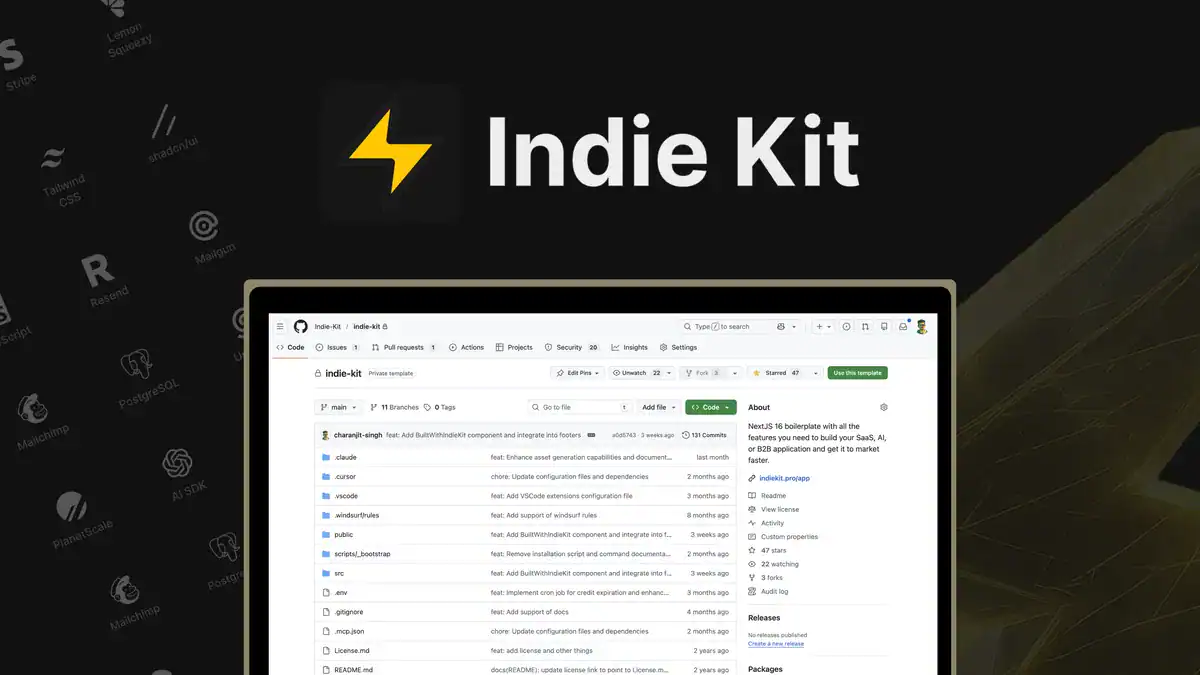The width and height of the screenshot is (1200, 675).
Task: Click the Create a new release link
Action: click(776, 644)
